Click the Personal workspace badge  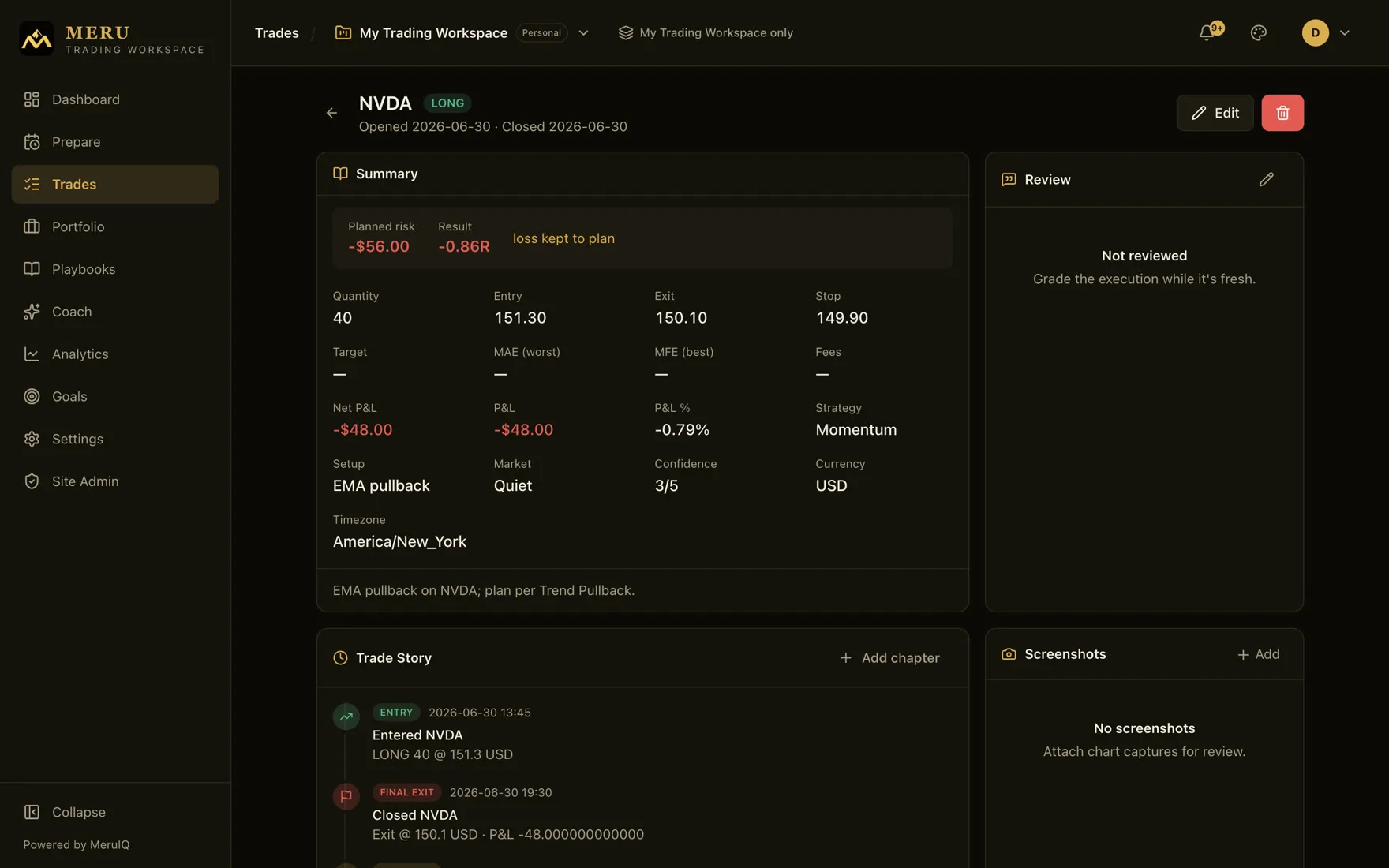(541, 32)
